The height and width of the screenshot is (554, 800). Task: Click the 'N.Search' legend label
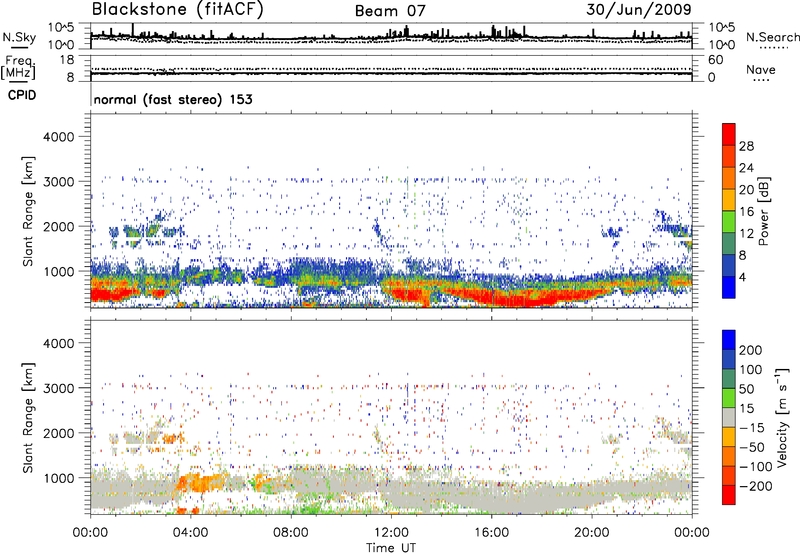772,37
